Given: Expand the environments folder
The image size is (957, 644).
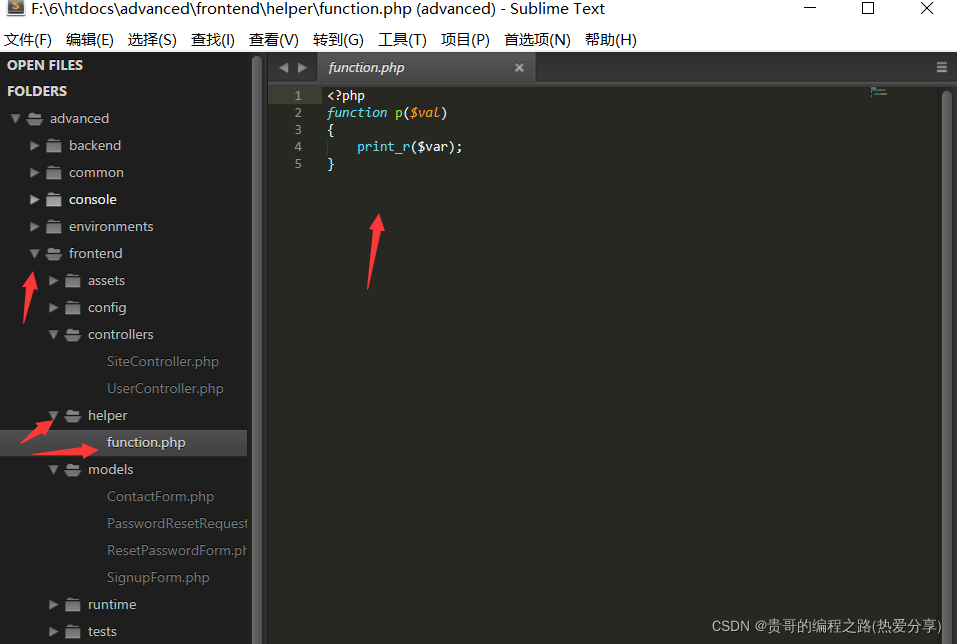Looking at the screenshot, I should tap(34, 226).
